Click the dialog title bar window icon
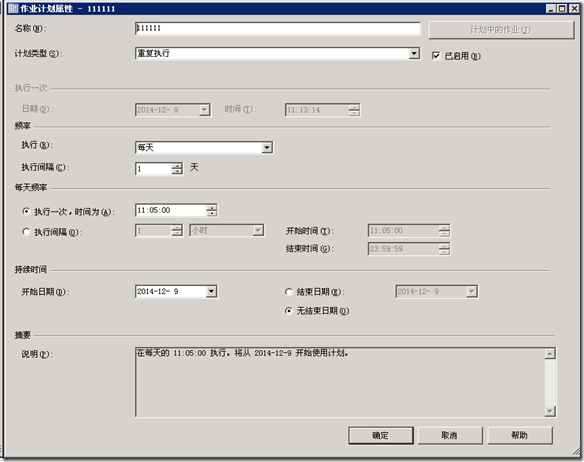The image size is (584, 462). 13,8
